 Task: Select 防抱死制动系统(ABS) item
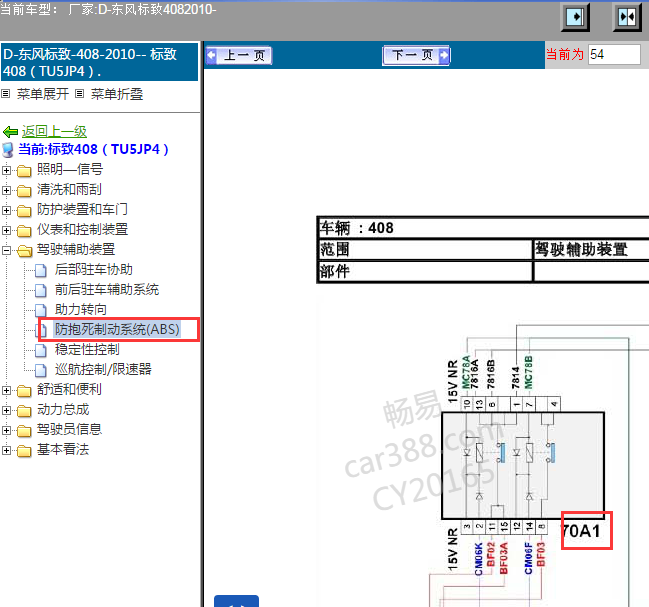point(117,329)
